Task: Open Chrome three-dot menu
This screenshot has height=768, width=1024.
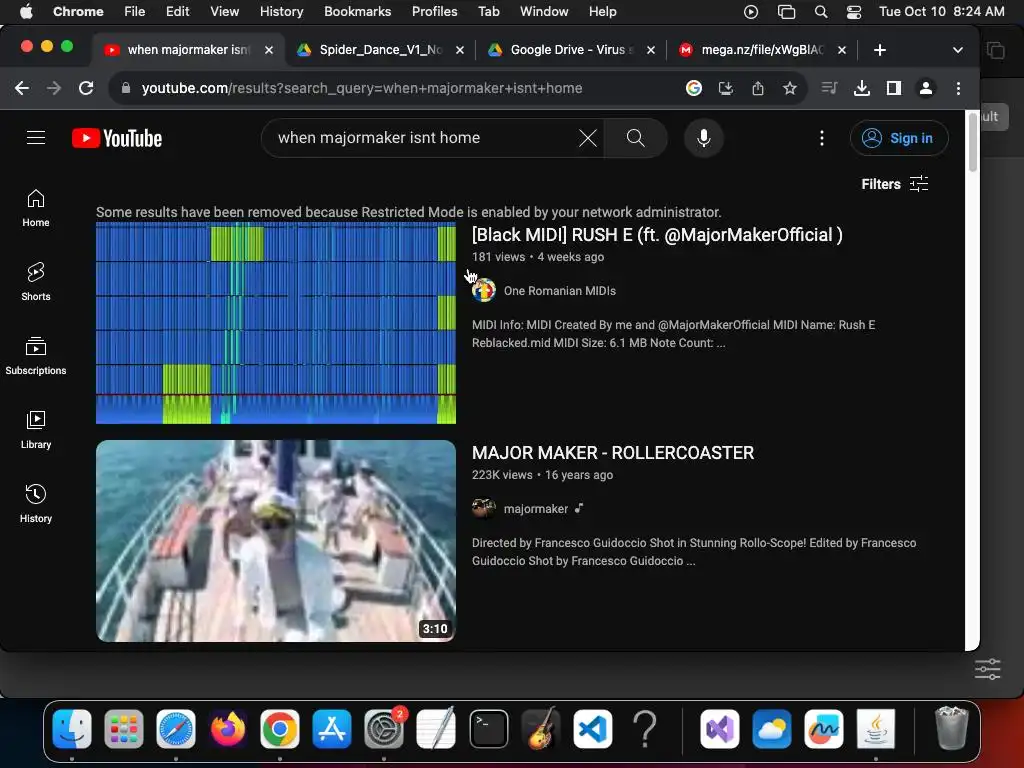Action: coord(958,88)
